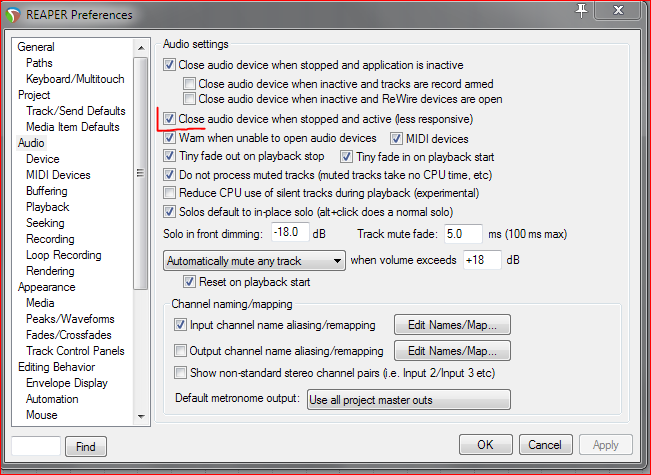Click the volume exceeds +18 dB field
This screenshot has height=475, width=651.
click(x=482, y=260)
